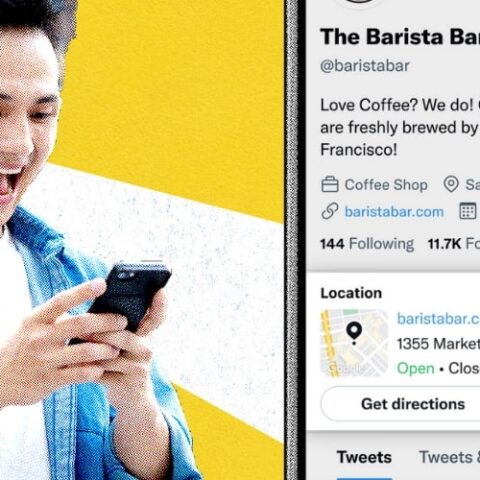Screen dimensions: 480x480
Task: Click the profile bio text
Action: [x=400, y=127]
